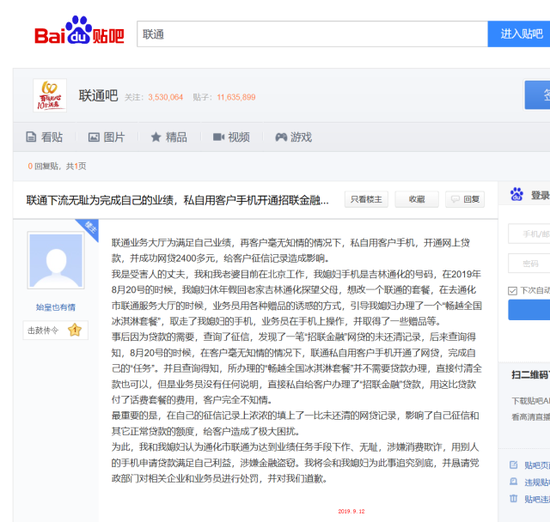The width and height of the screenshot is (550, 522).
Task: Click the 图片 picture icon
Action: click(94, 137)
